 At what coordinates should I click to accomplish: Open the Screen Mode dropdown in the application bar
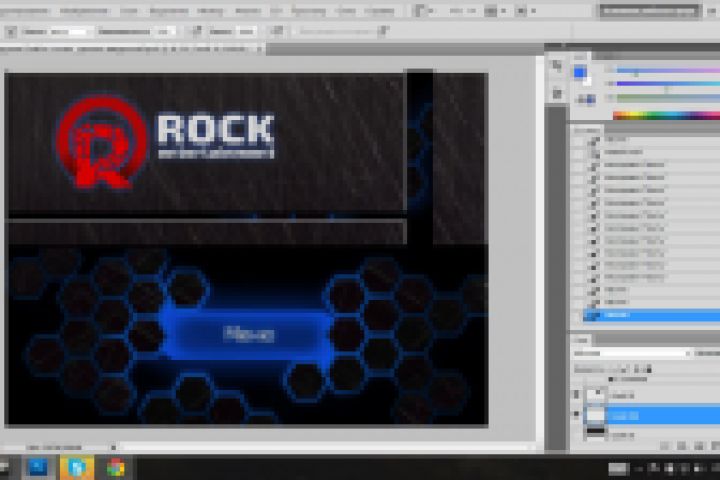[x=525, y=11]
